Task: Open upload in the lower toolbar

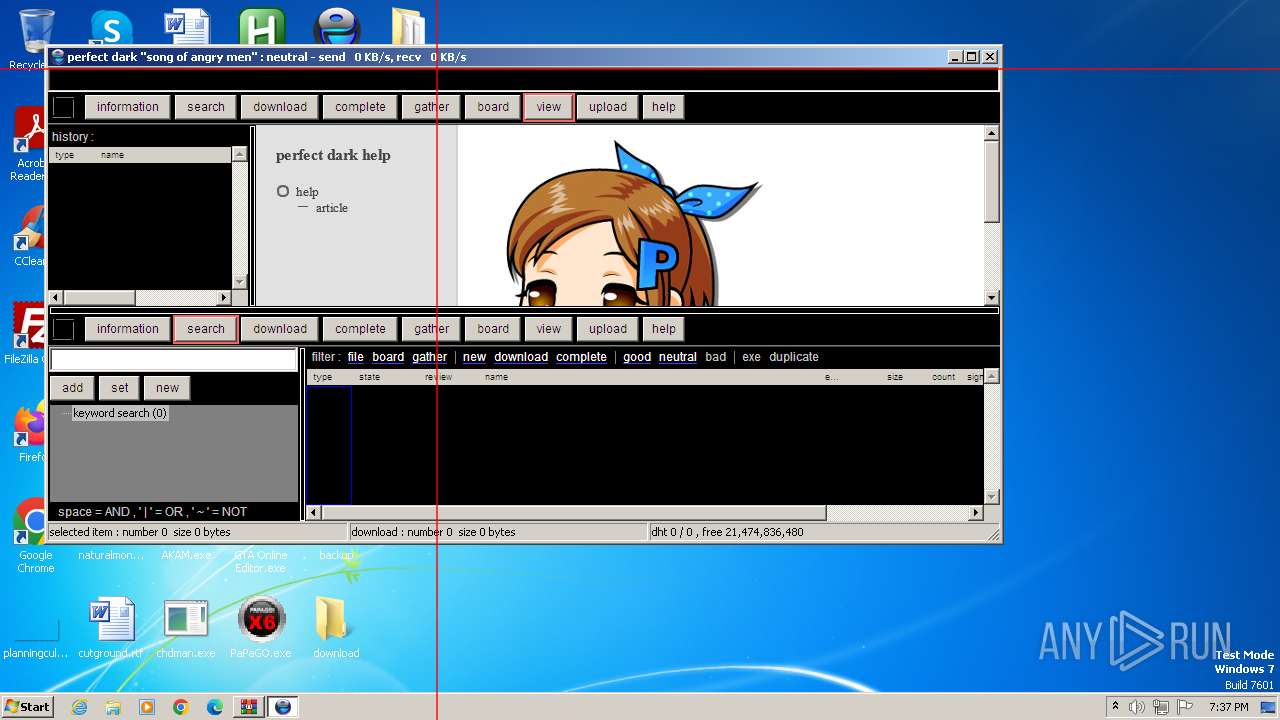Action: (608, 329)
